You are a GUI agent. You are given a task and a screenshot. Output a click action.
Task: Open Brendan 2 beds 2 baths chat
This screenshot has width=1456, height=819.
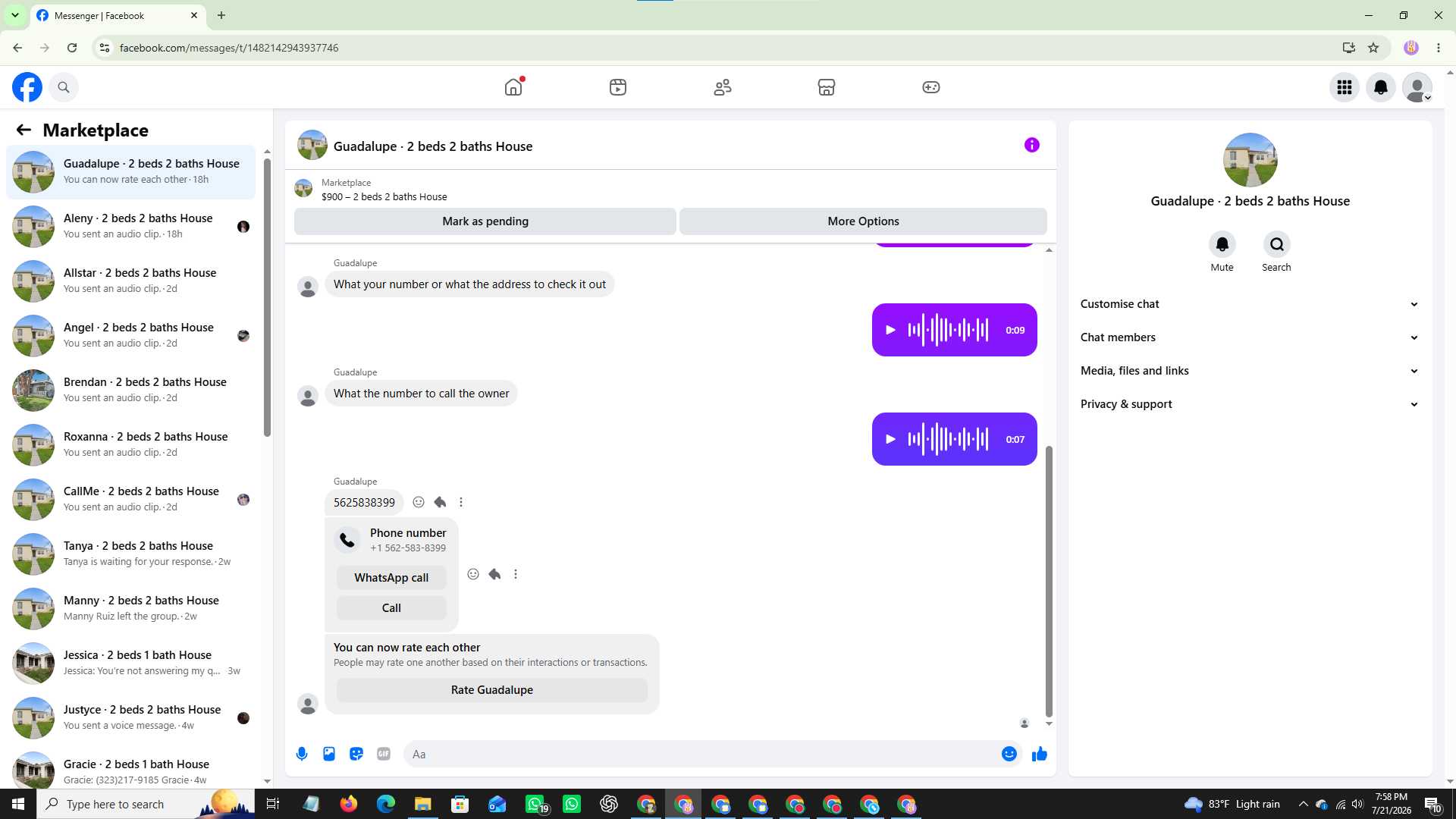(131, 390)
